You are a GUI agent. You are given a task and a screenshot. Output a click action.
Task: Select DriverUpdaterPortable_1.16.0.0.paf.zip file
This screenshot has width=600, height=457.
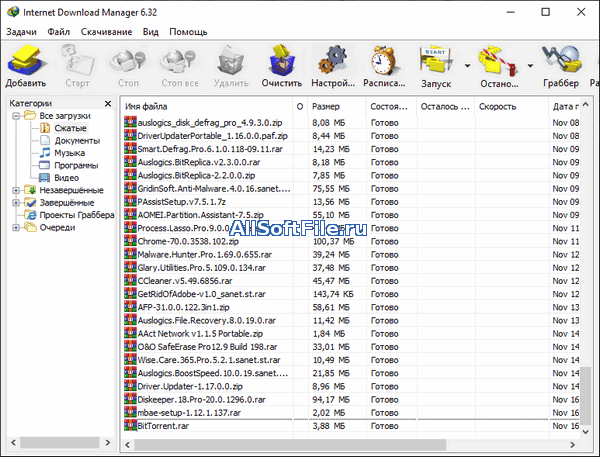pyautogui.click(x=212, y=136)
